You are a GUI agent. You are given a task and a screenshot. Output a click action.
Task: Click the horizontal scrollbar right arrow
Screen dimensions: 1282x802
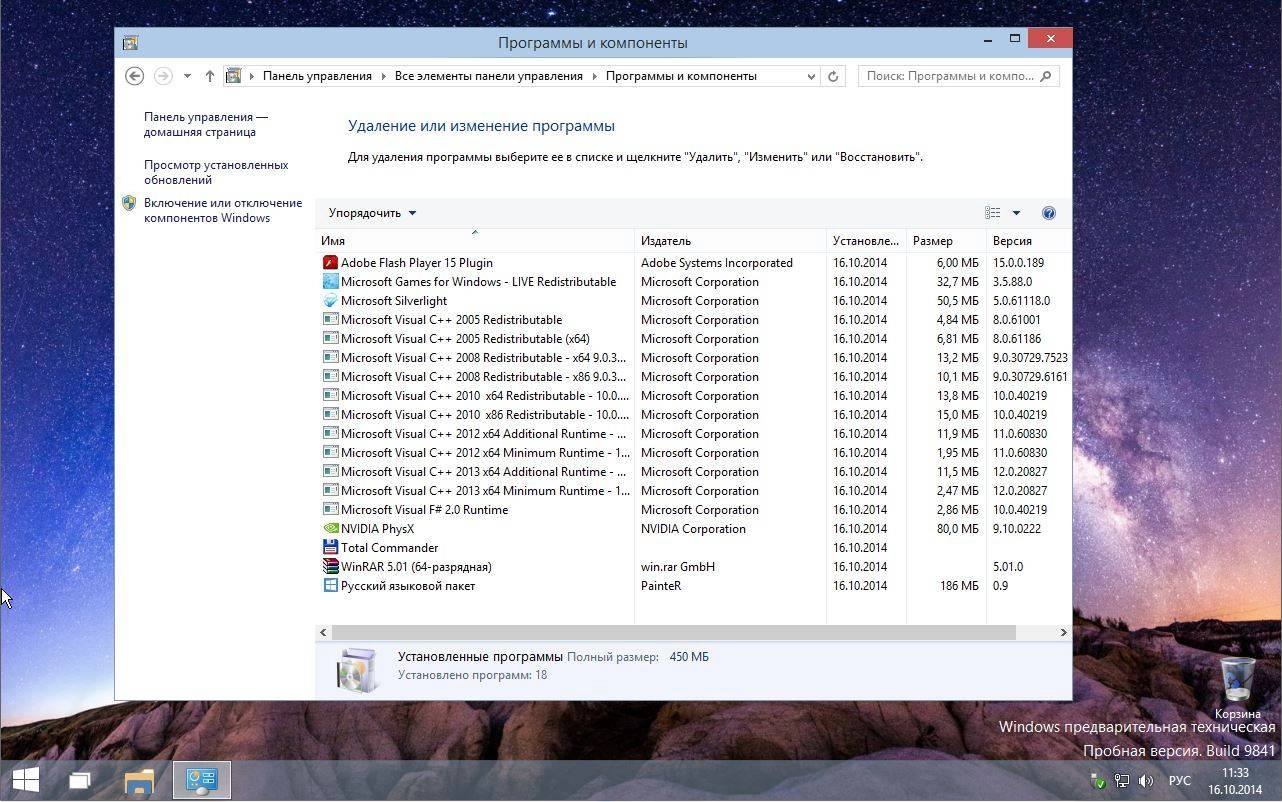[1063, 632]
